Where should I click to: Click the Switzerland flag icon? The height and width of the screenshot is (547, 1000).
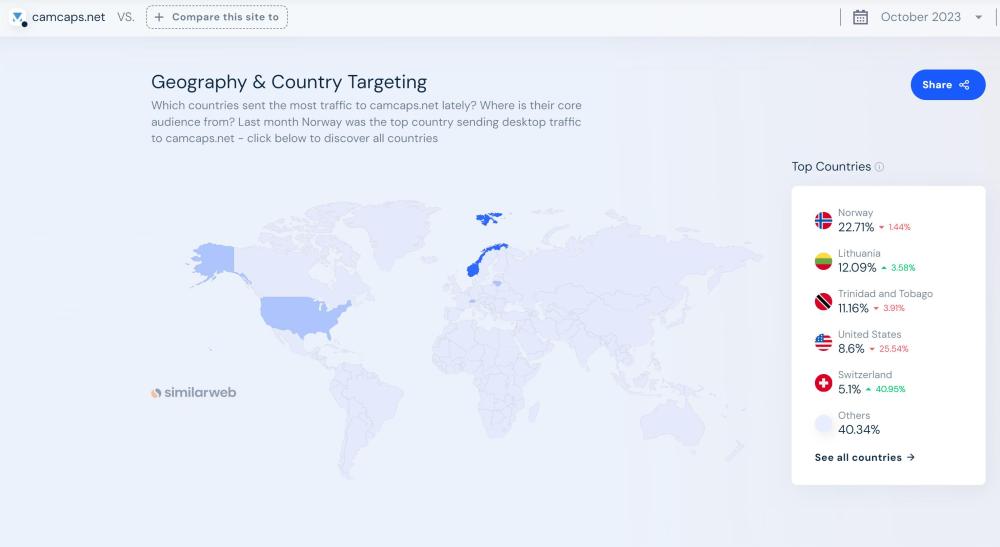tap(823, 383)
